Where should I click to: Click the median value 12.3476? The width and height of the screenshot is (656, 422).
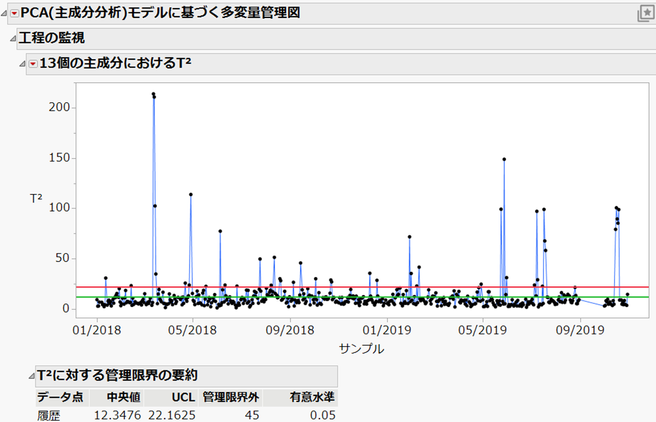118,415
